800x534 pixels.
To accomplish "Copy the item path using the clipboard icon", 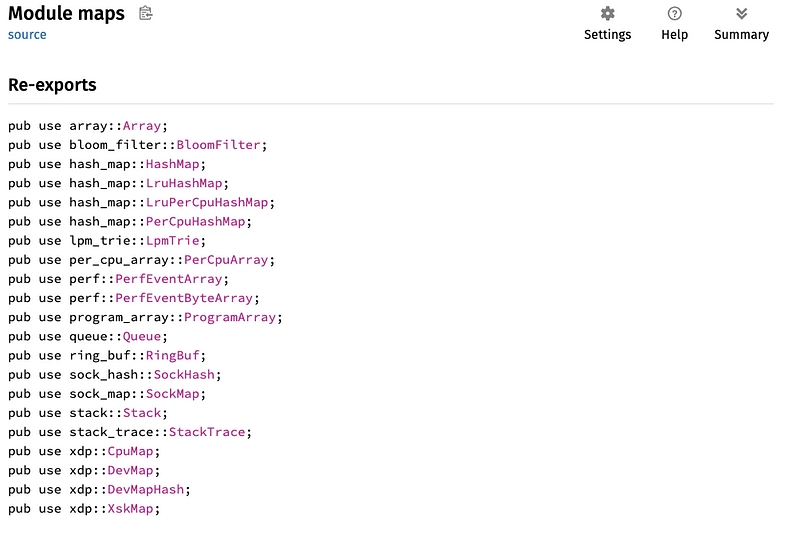I will point(145,13).
